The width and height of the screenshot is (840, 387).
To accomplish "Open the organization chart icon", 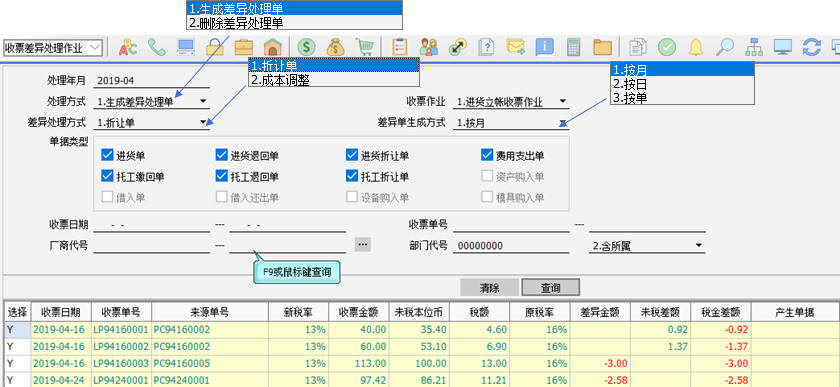I will coord(754,48).
